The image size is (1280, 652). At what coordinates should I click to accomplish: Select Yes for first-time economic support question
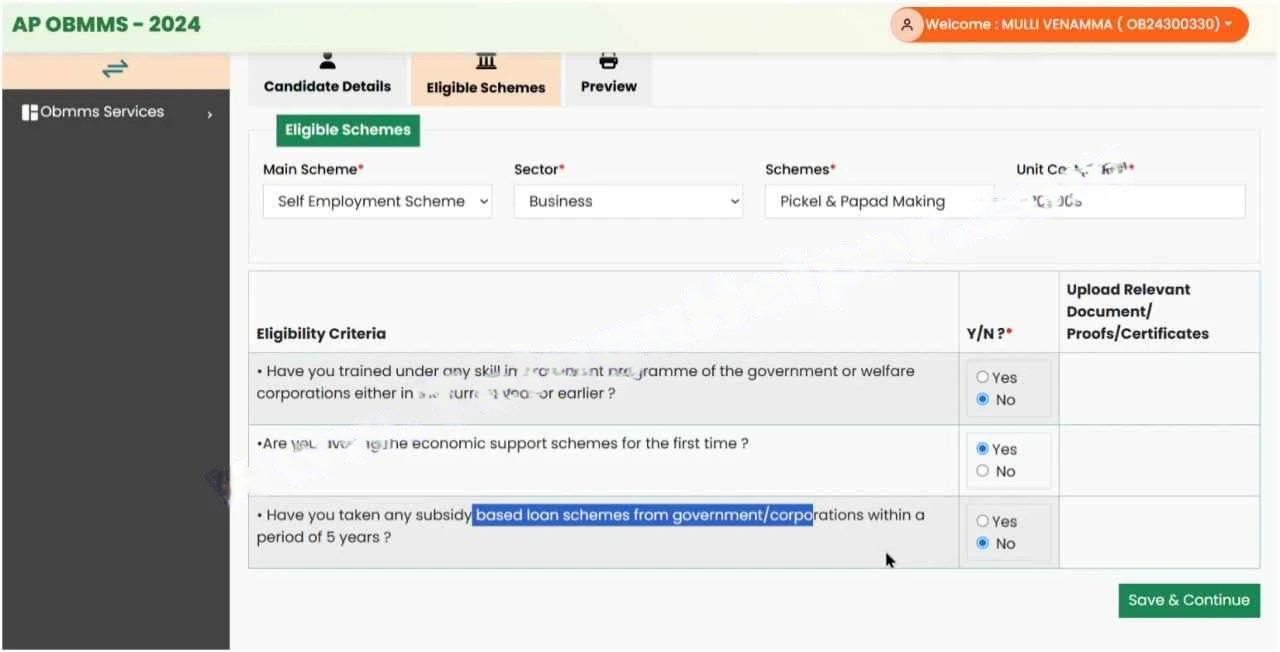(x=984, y=448)
